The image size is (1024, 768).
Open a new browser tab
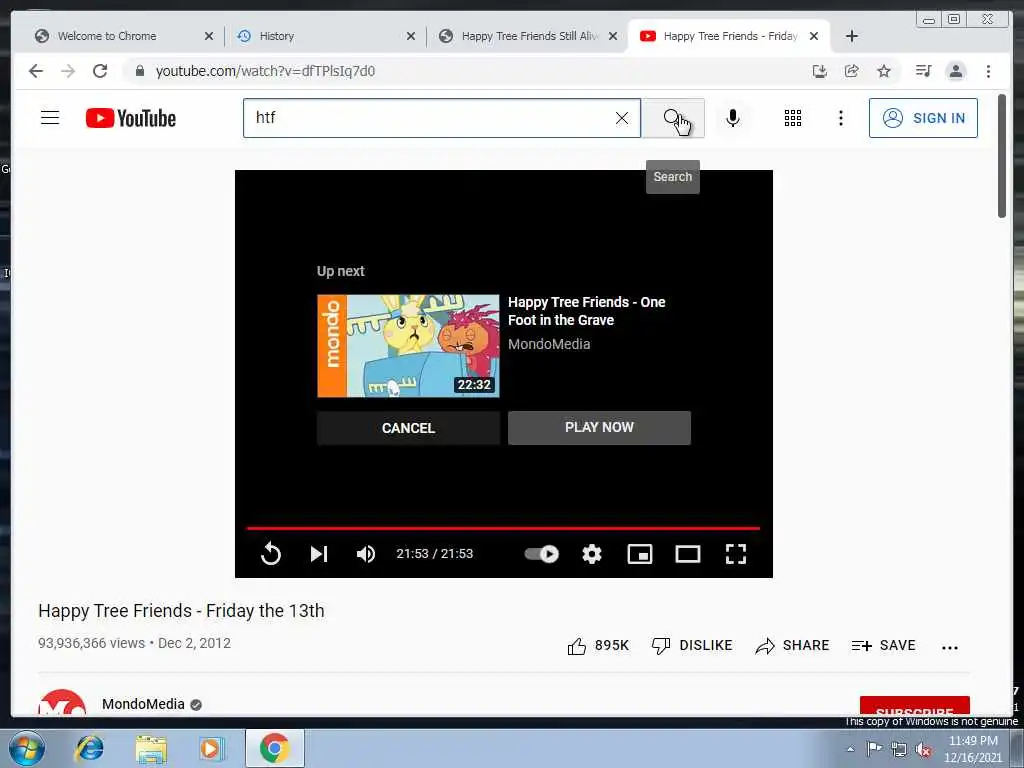[x=852, y=36]
